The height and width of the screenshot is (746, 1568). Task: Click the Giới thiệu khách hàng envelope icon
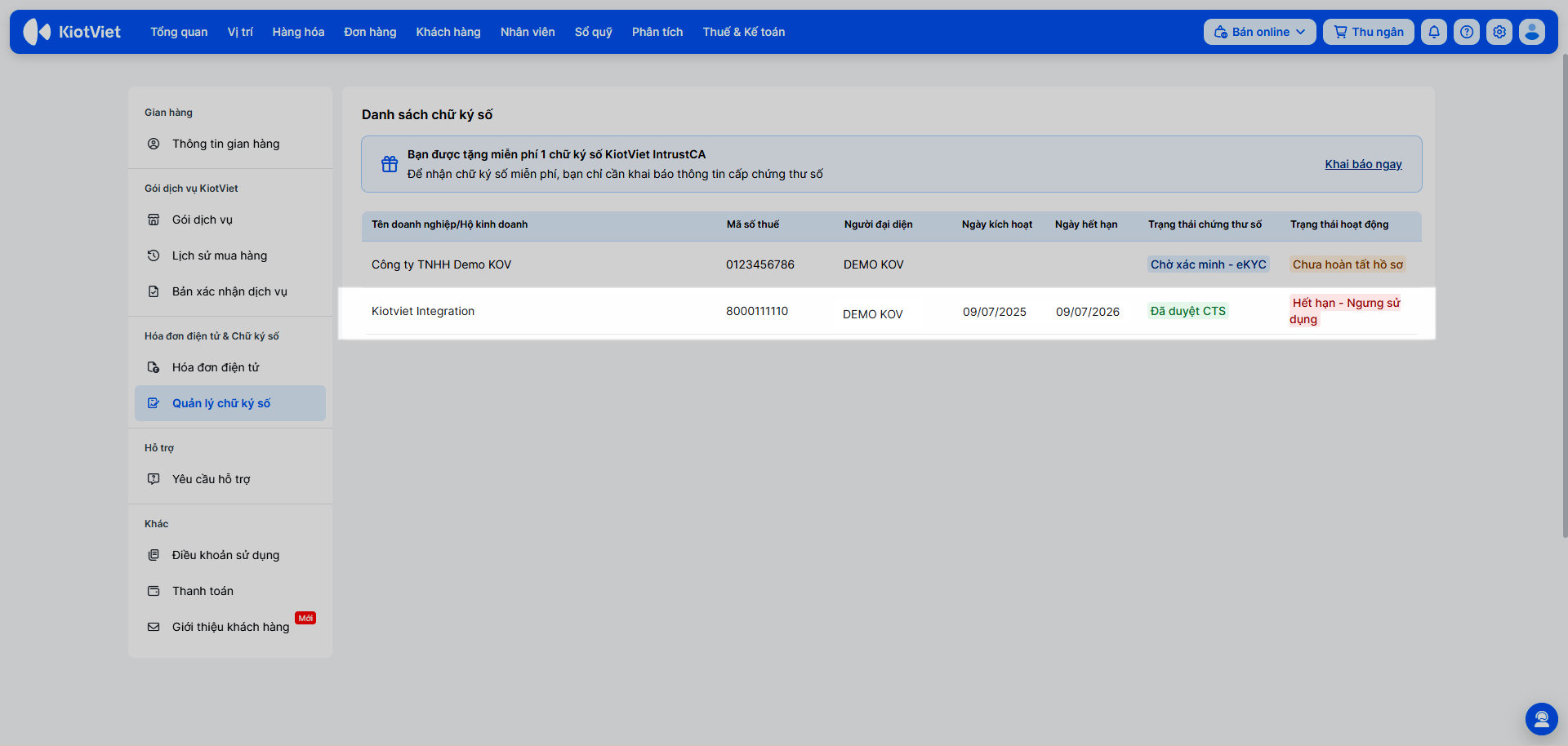click(154, 627)
